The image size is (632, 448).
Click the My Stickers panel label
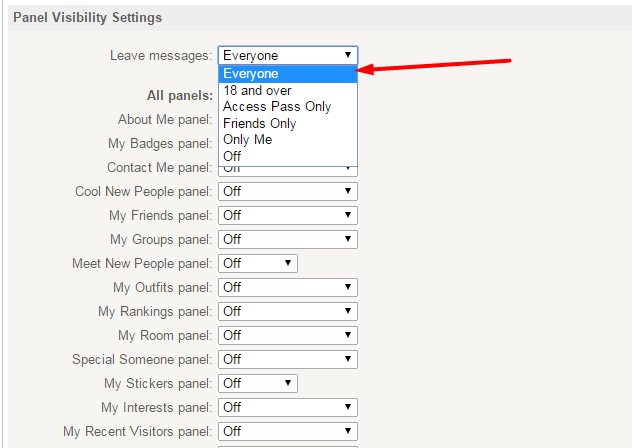point(158,384)
